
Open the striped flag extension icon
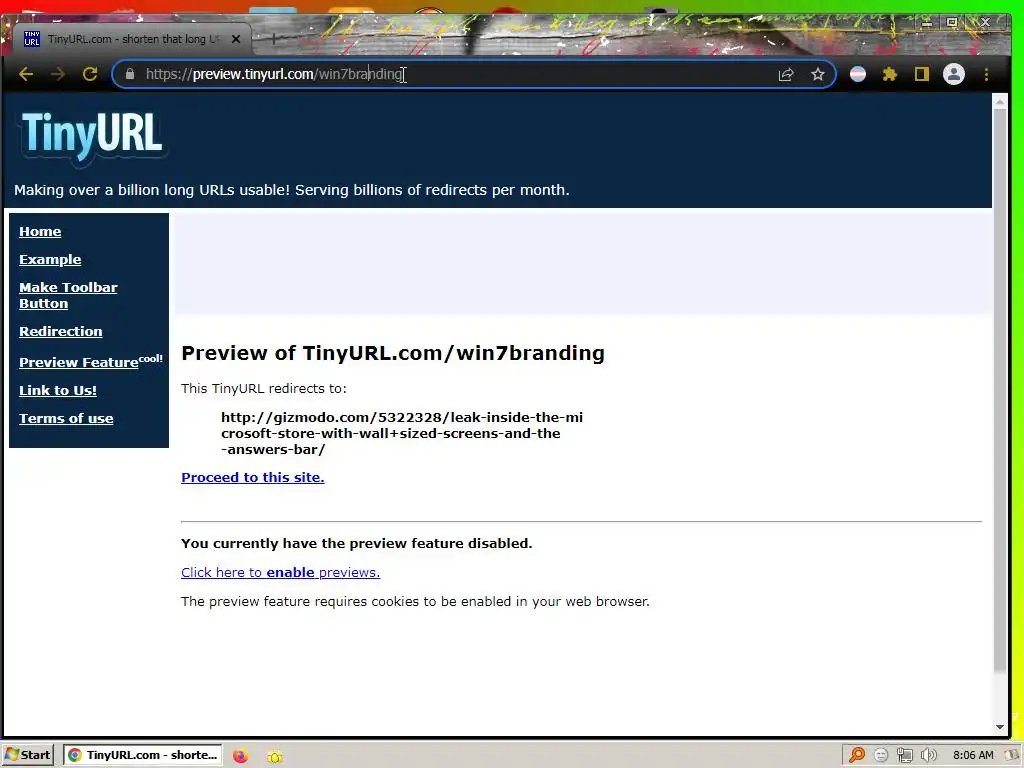pos(857,74)
